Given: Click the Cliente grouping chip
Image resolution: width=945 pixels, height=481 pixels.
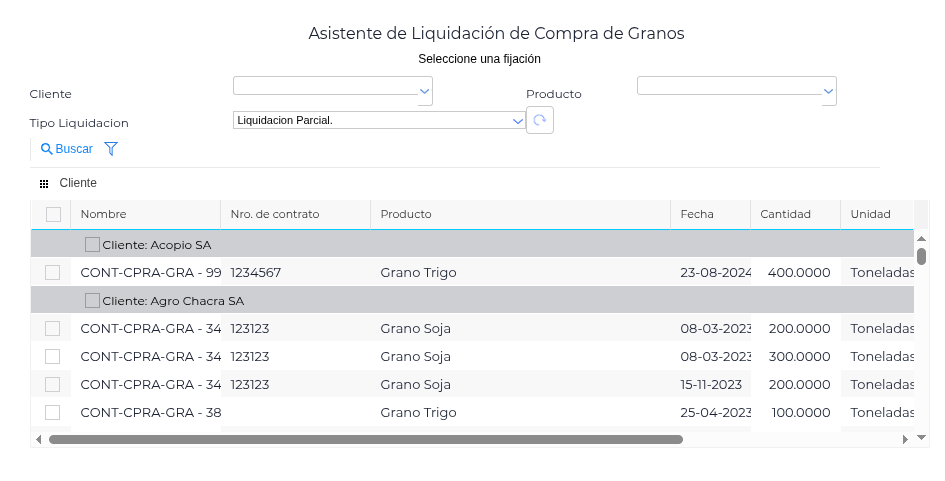Looking at the screenshot, I should point(78,183).
